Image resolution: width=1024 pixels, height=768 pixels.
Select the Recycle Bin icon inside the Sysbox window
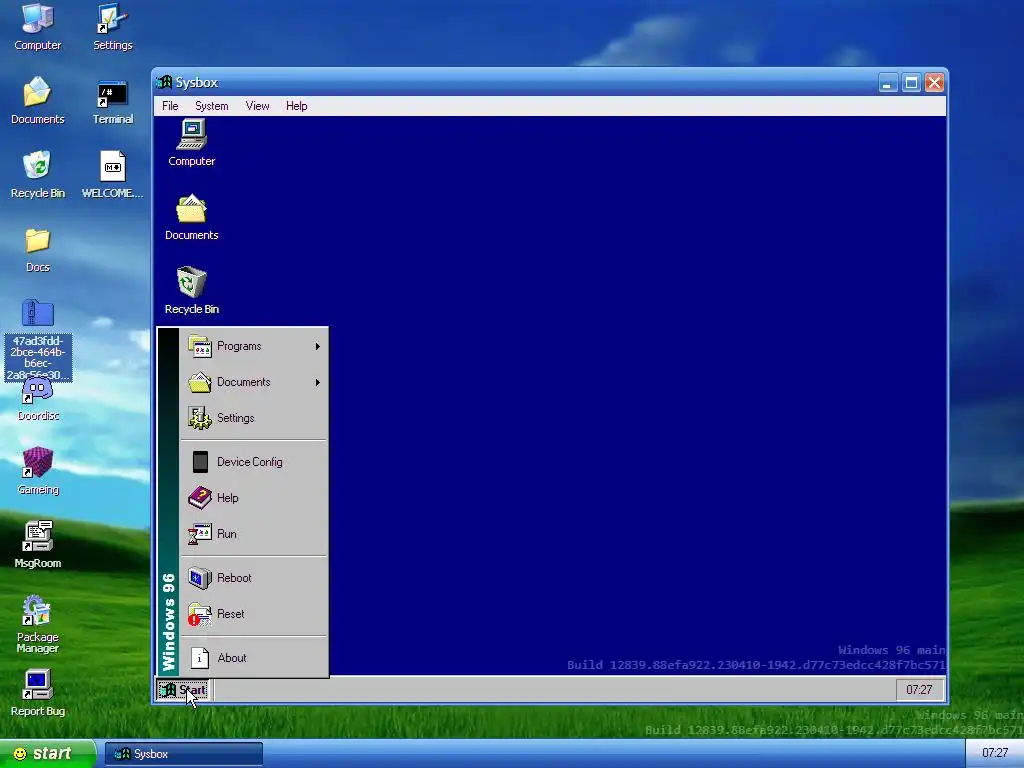pos(191,291)
